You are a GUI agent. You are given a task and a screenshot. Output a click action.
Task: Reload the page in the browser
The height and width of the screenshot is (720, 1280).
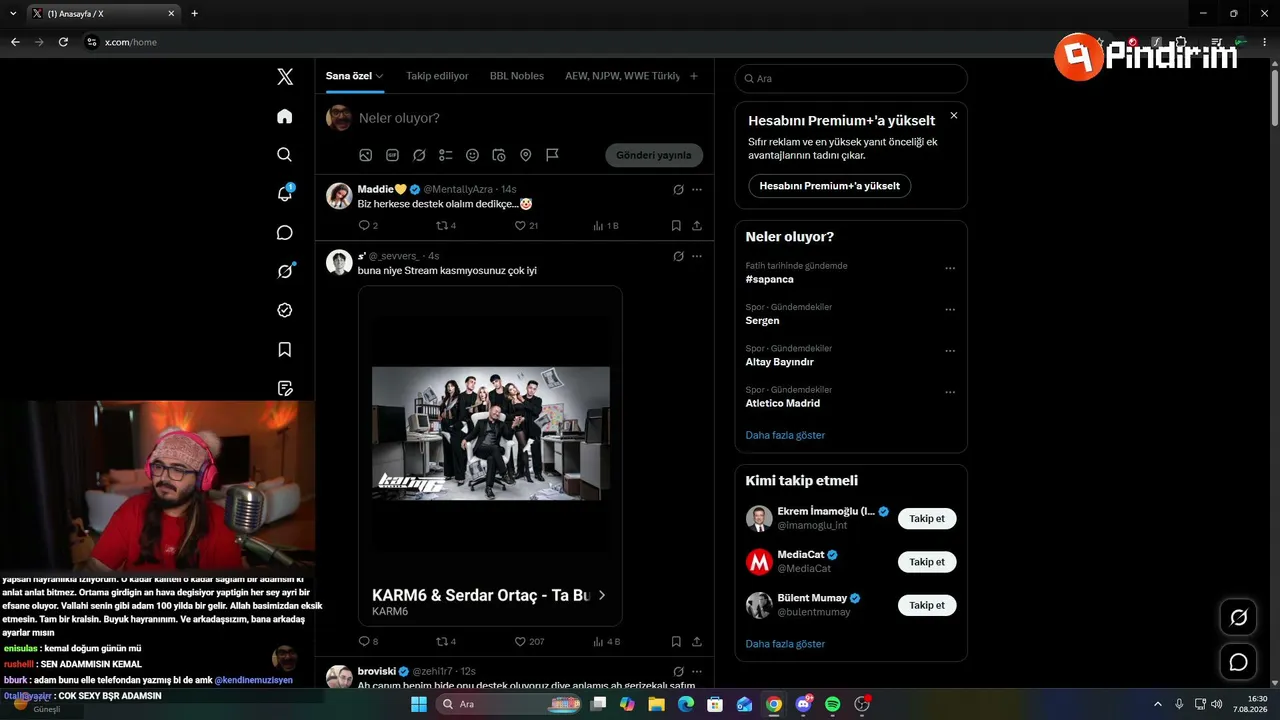pyautogui.click(x=63, y=42)
